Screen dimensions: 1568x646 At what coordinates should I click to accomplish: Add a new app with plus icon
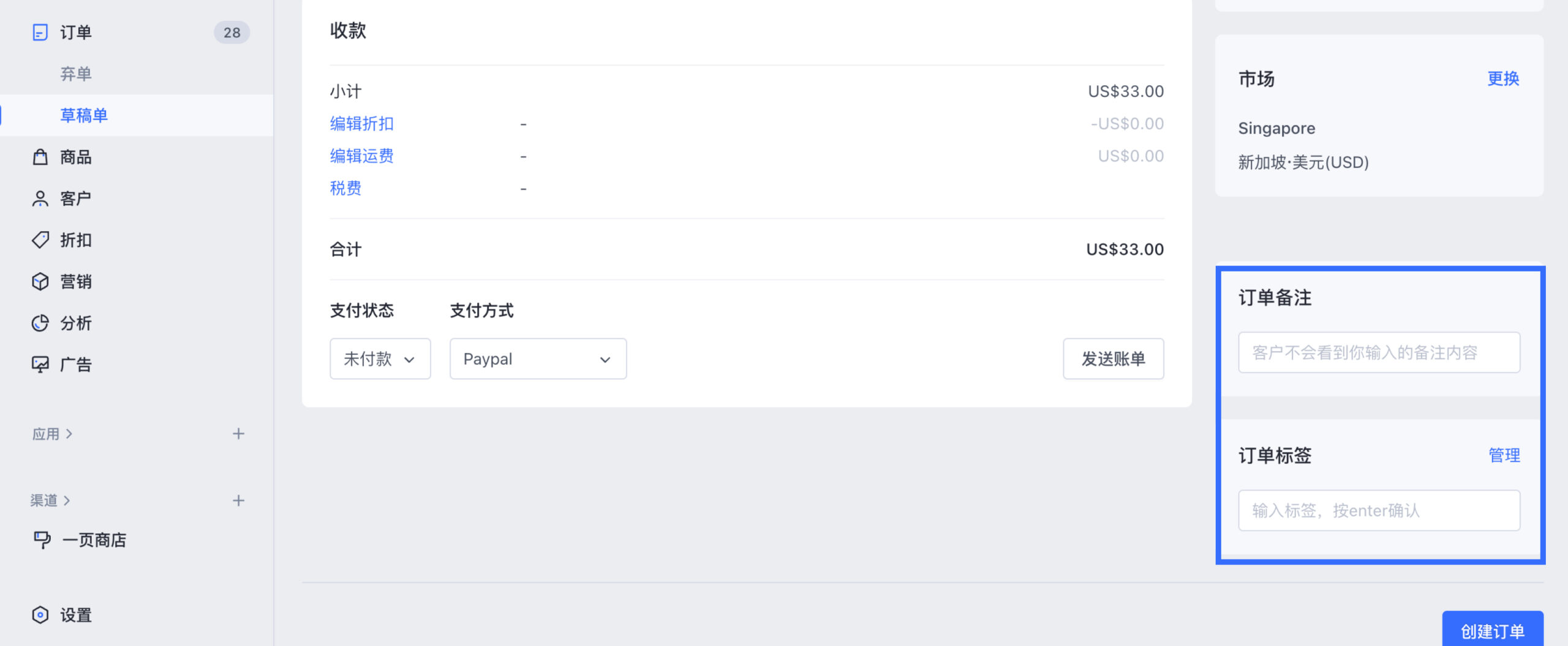[238, 434]
